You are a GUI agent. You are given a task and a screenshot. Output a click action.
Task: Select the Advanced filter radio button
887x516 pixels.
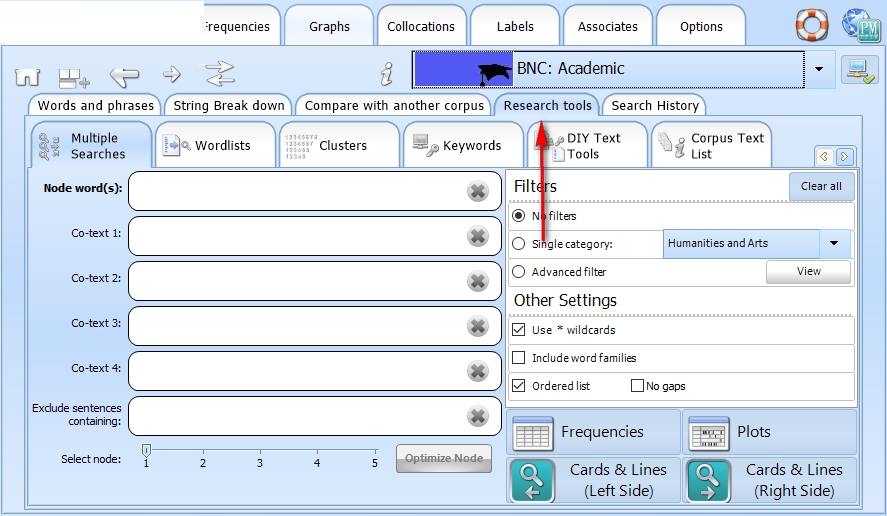pyautogui.click(x=518, y=272)
